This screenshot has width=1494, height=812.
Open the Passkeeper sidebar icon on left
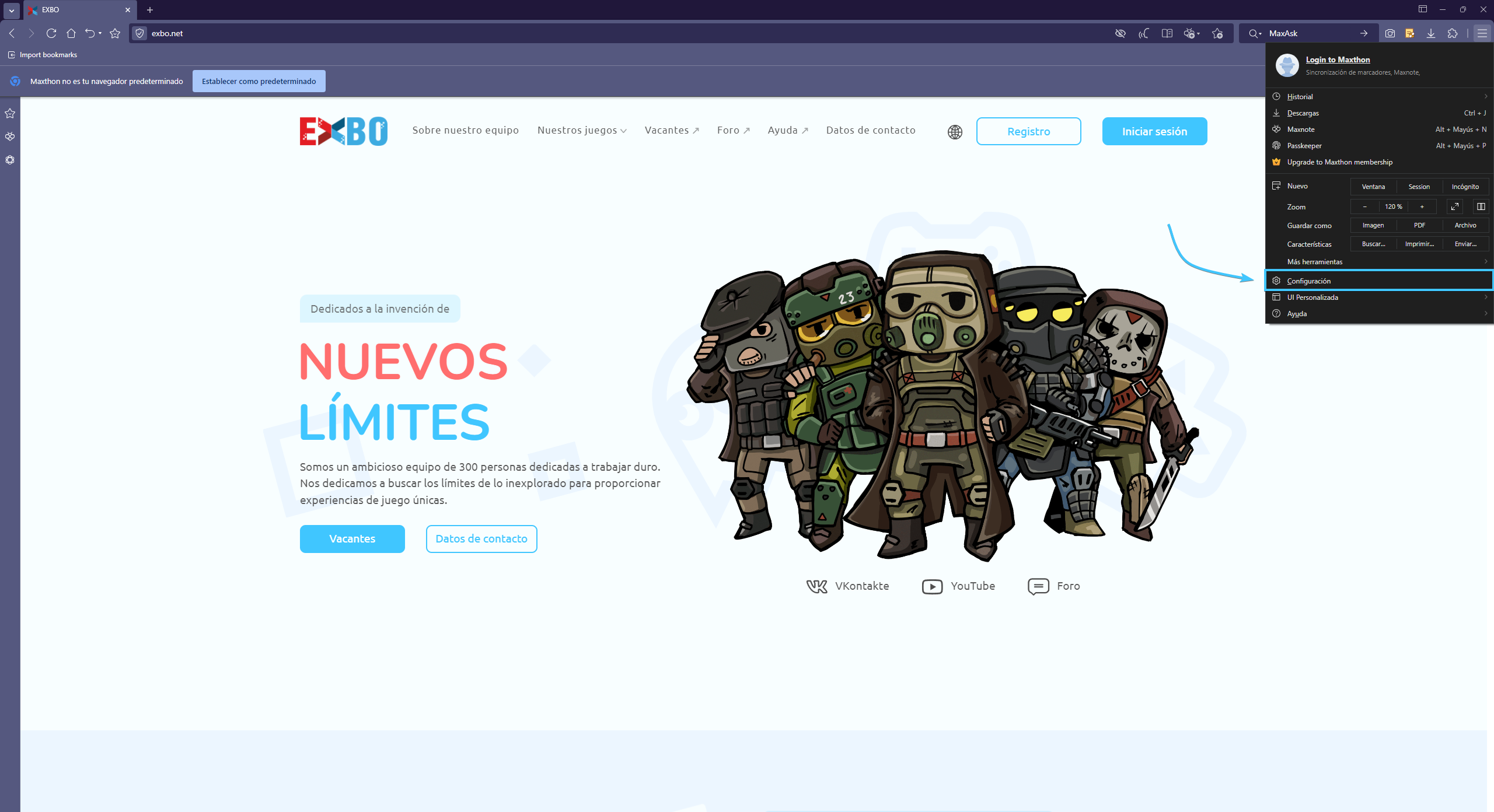coord(10,160)
